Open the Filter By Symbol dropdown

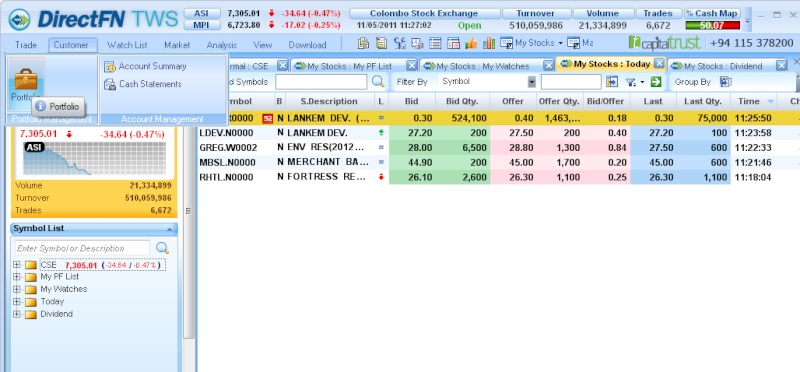(x=532, y=82)
